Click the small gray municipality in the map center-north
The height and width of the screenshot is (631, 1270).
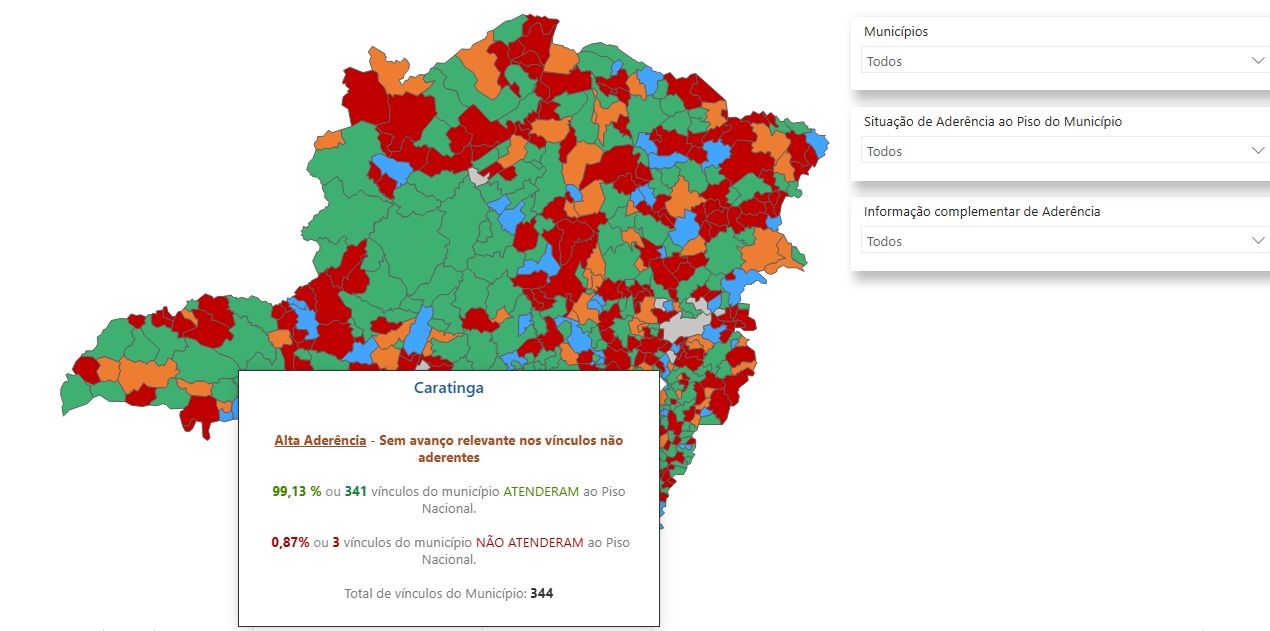(481, 177)
